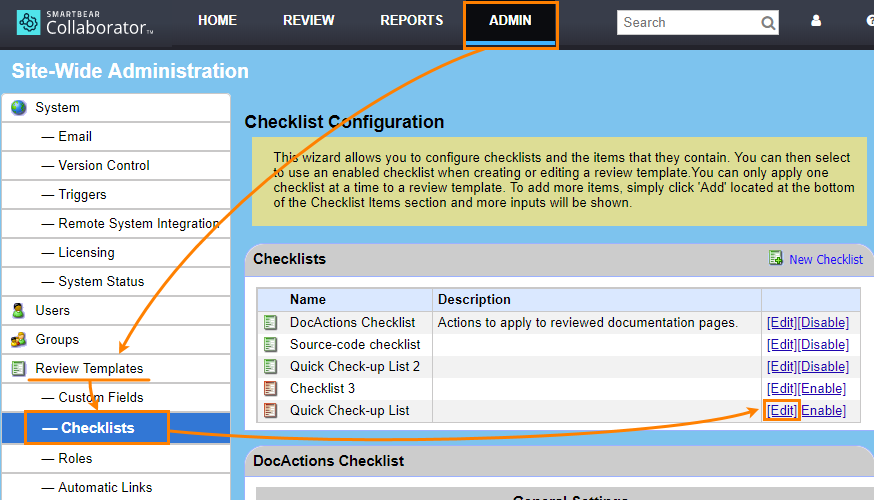Open the Email settings page
The width and height of the screenshot is (874, 500).
[x=116, y=137]
